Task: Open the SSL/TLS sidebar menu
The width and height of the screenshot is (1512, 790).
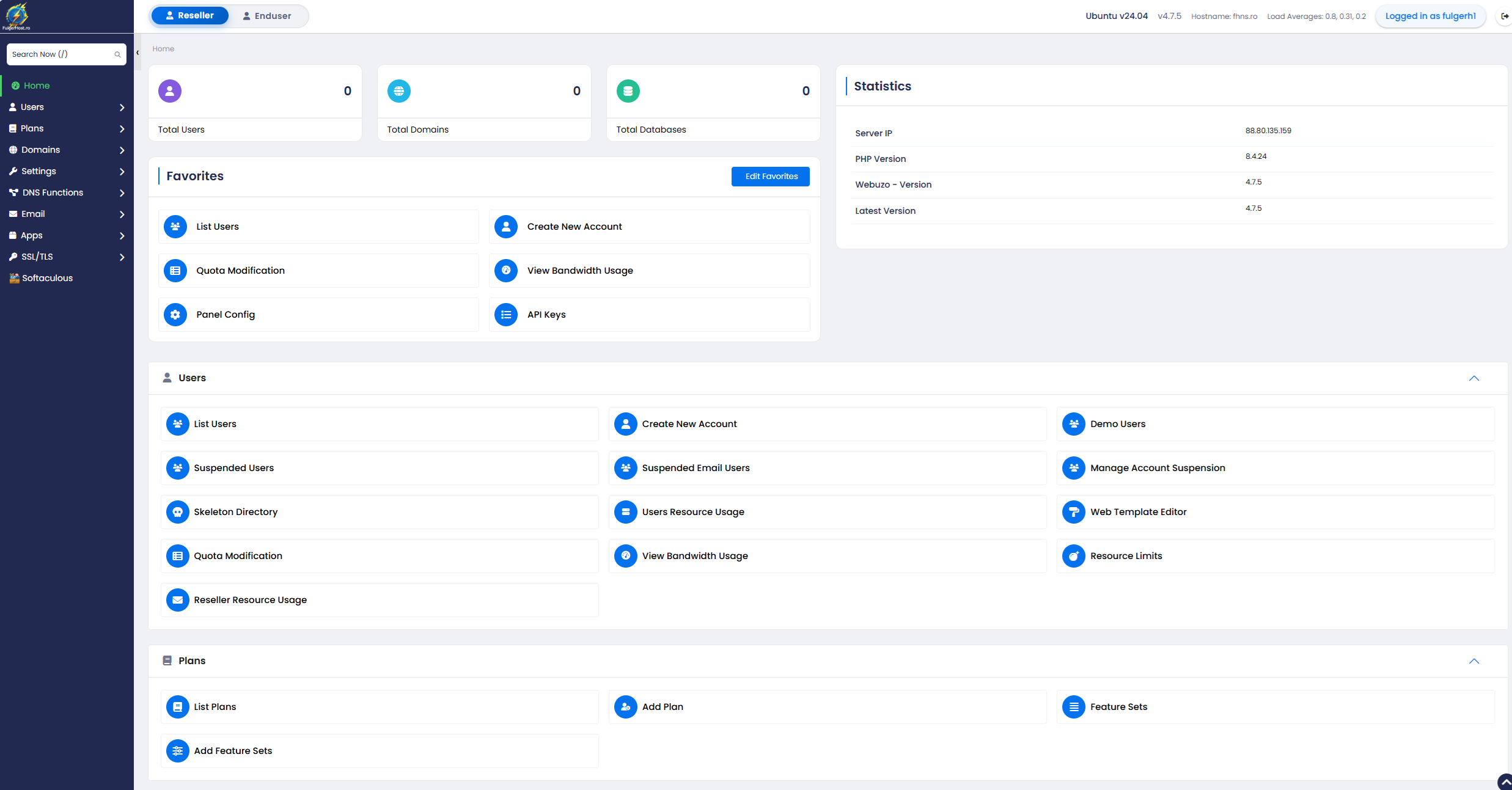Action: click(x=67, y=257)
